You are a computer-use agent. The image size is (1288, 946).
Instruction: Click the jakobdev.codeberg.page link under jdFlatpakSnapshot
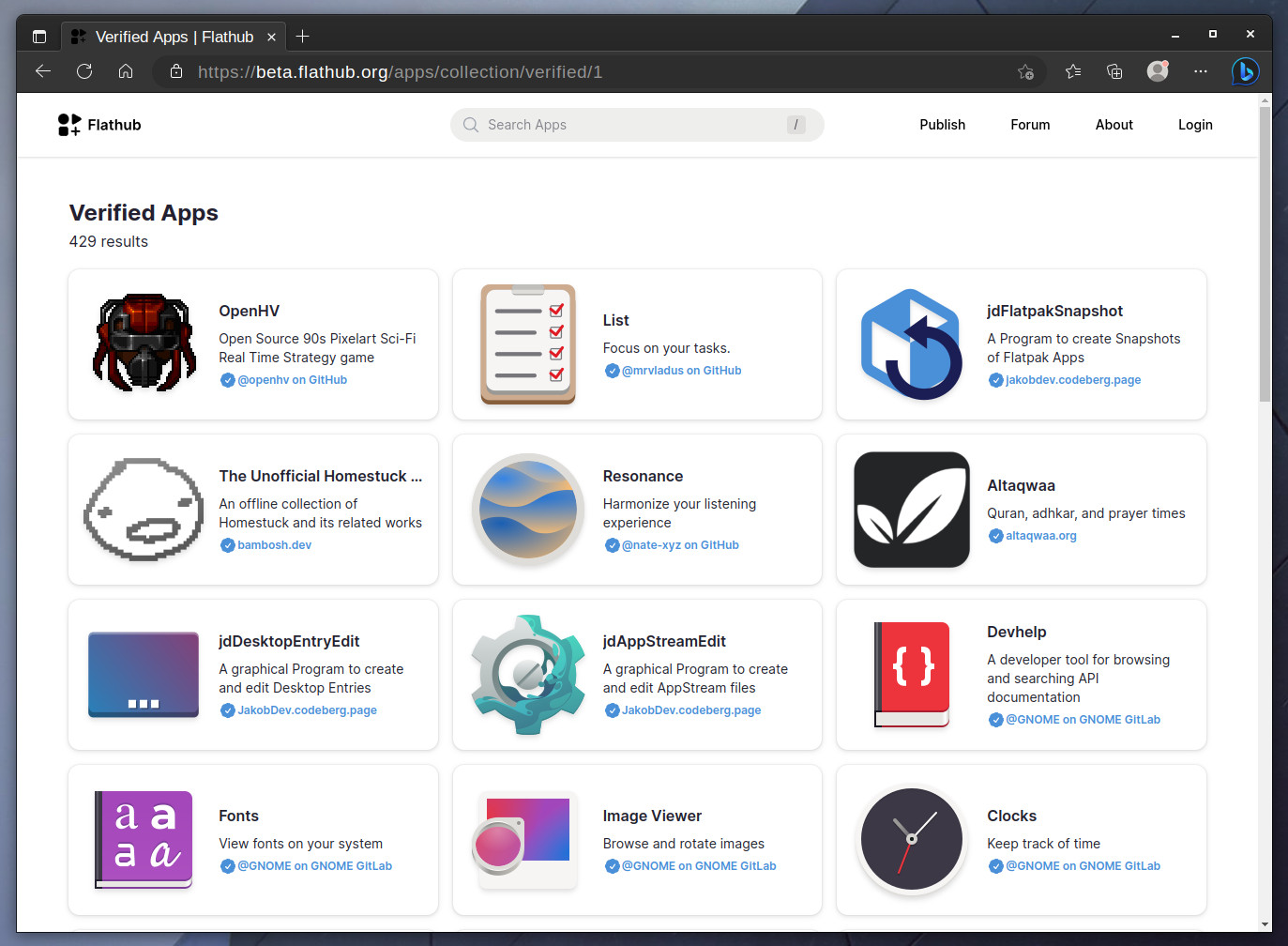coord(1073,380)
